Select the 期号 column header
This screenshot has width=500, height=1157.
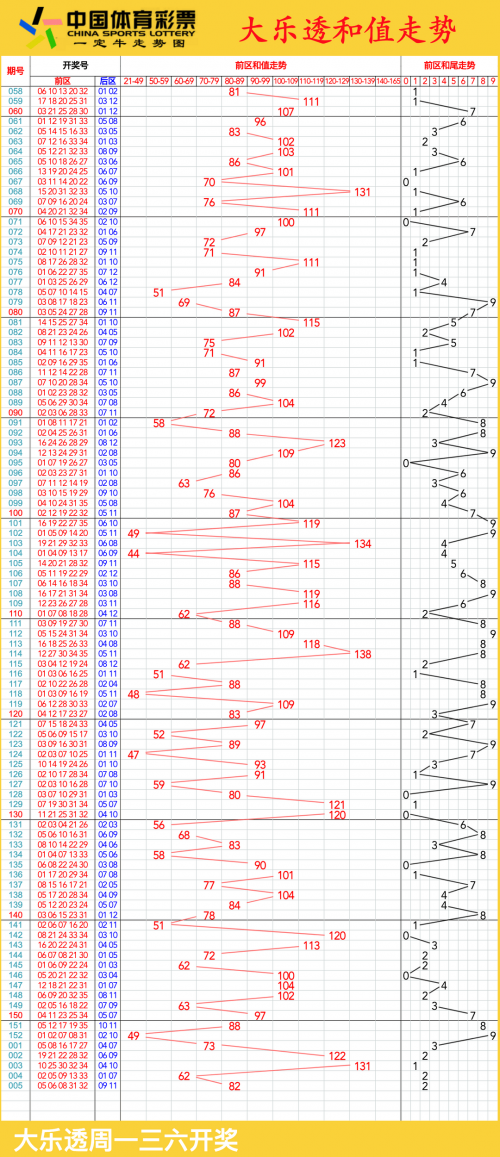(x=15, y=71)
